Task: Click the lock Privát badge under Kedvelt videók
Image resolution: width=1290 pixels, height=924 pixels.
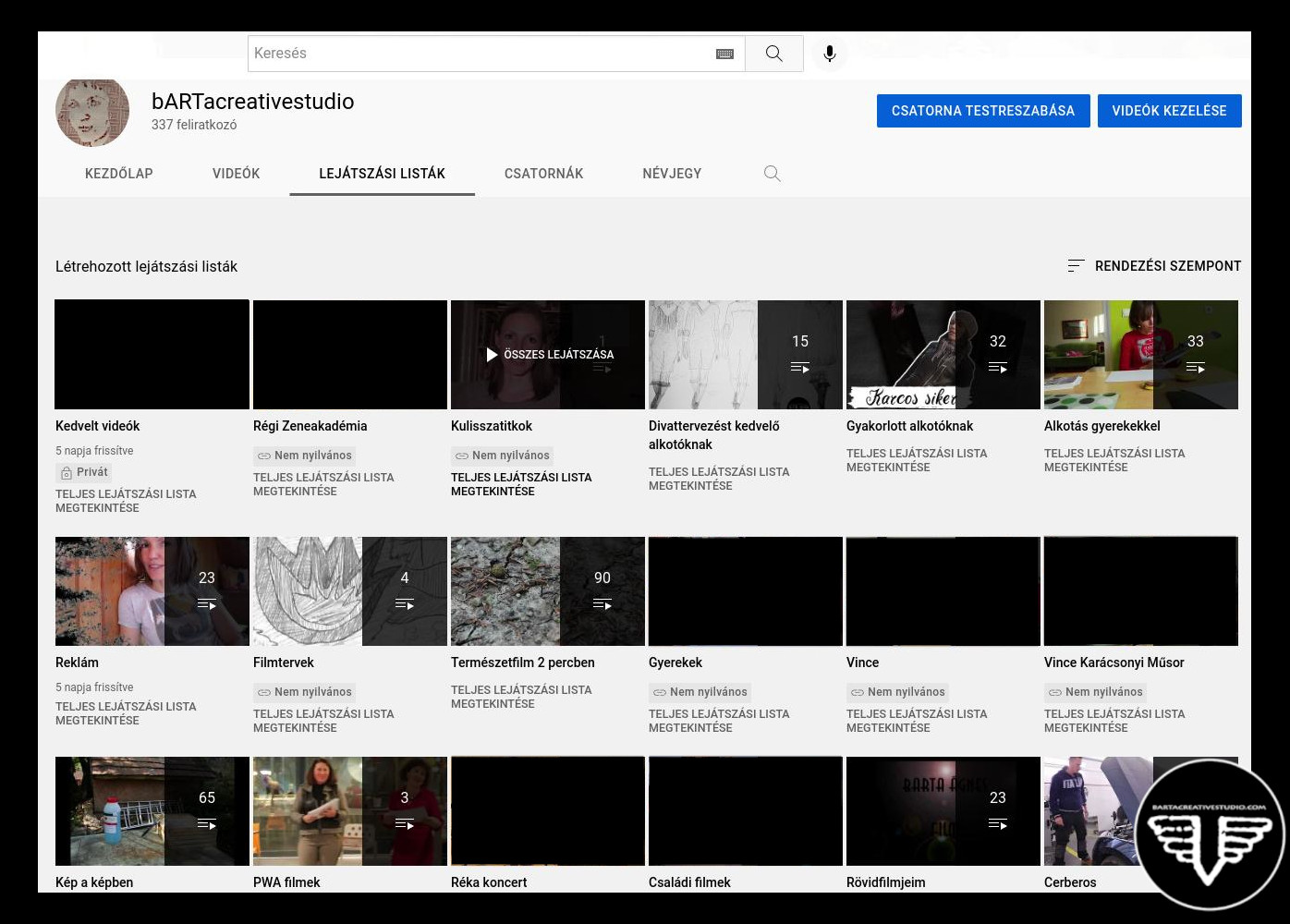Action: (84, 472)
